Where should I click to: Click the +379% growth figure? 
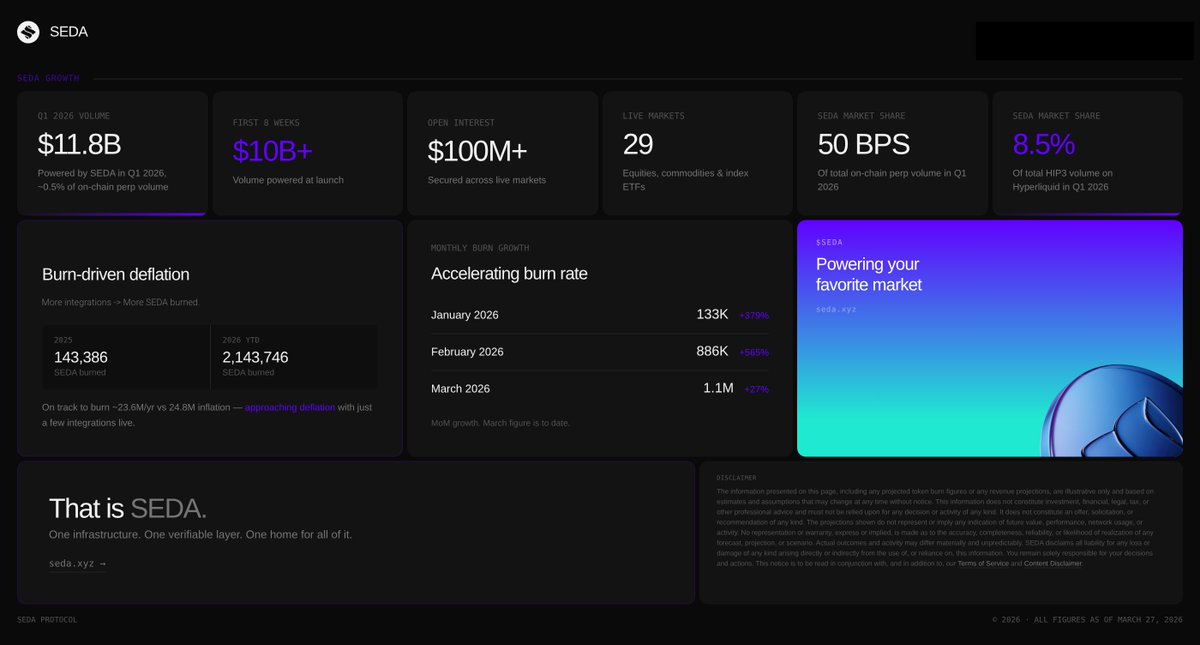pyautogui.click(x=754, y=316)
